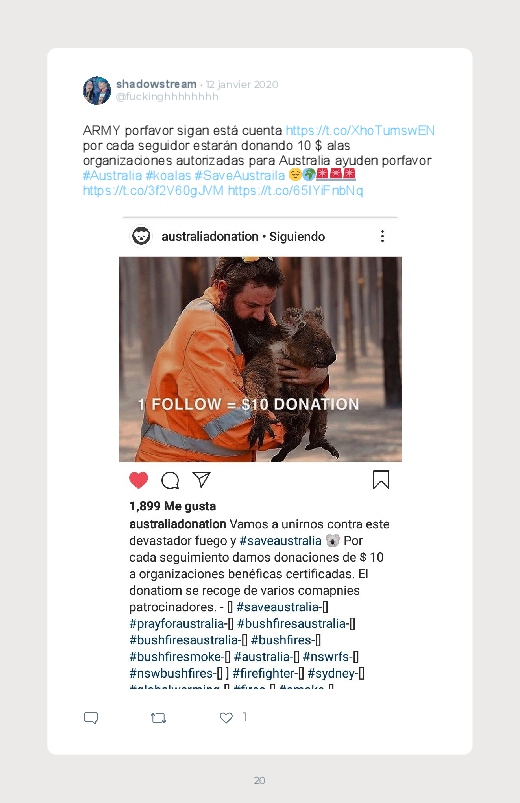Open the shadowstream username
The image size is (520, 803).
click(156, 84)
